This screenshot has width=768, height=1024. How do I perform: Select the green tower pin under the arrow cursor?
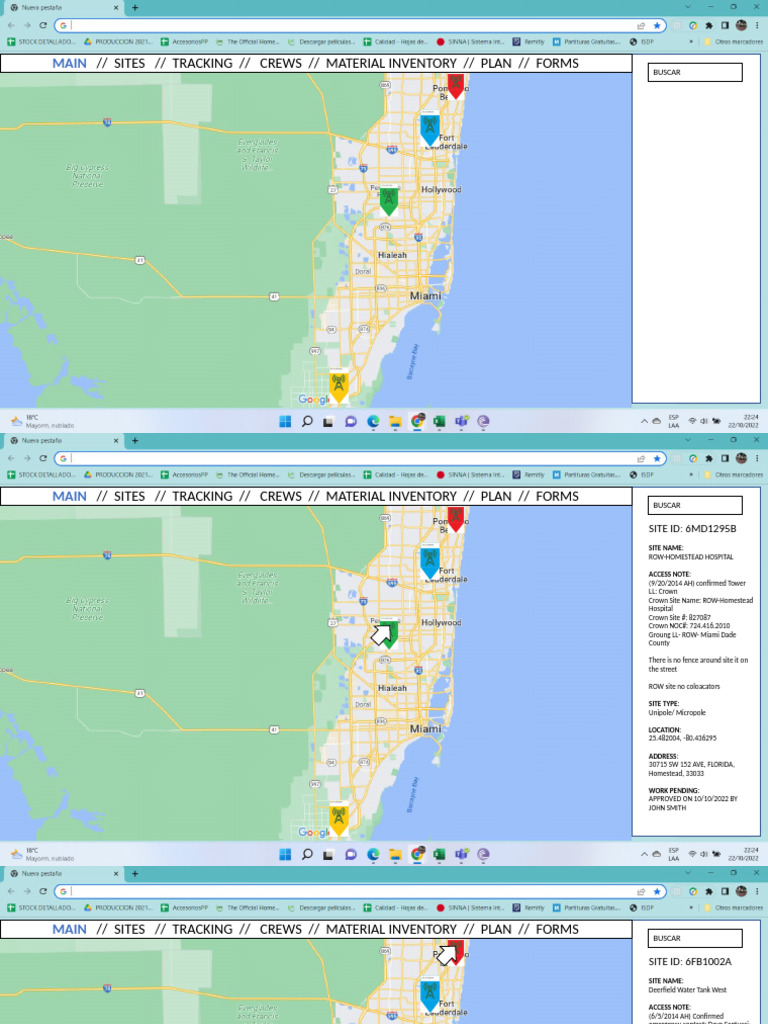point(389,633)
